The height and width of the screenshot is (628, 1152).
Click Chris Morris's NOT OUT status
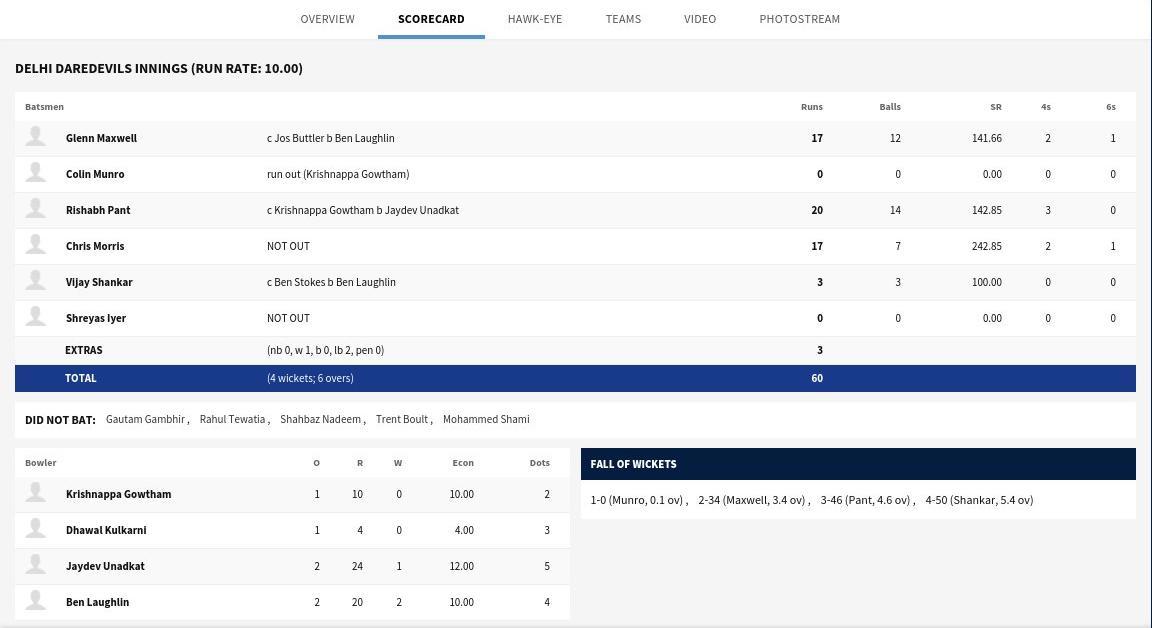click(288, 246)
